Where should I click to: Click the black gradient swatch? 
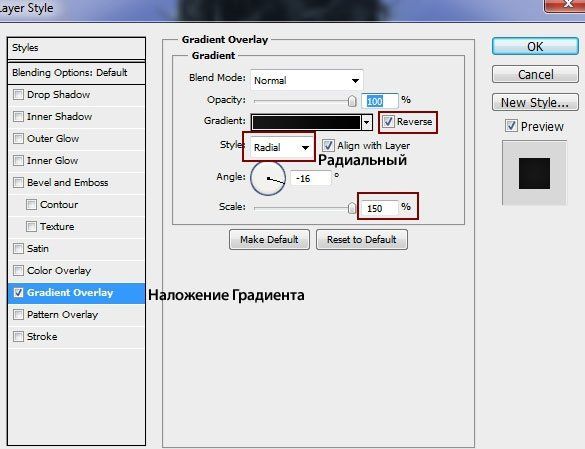pyautogui.click(x=306, y=122)
